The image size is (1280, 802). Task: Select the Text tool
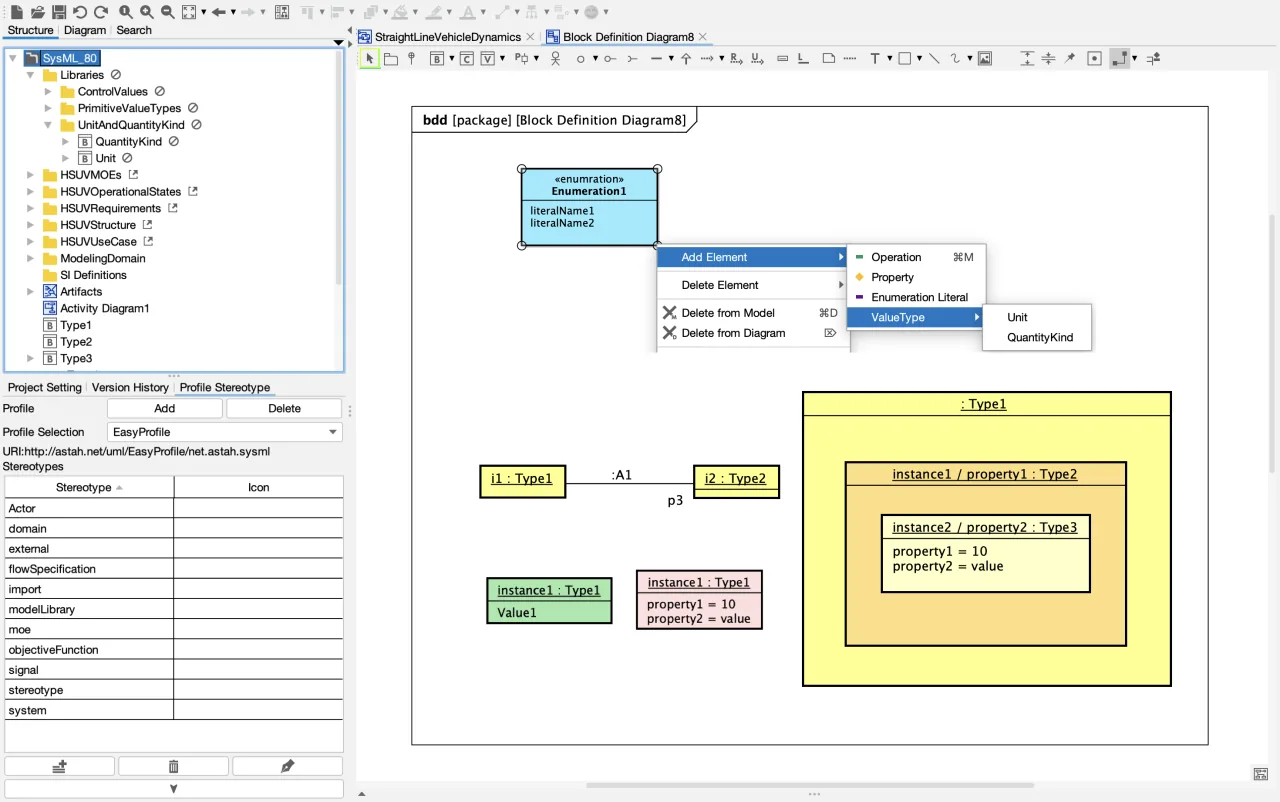[875, 59]
